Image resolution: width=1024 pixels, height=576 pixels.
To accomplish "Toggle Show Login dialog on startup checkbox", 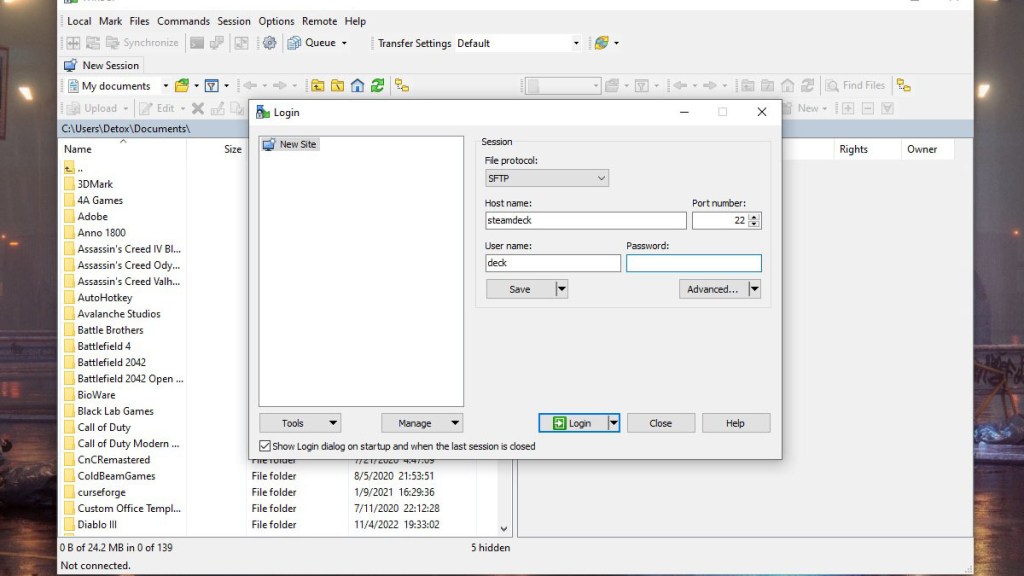I will point(265,446).
